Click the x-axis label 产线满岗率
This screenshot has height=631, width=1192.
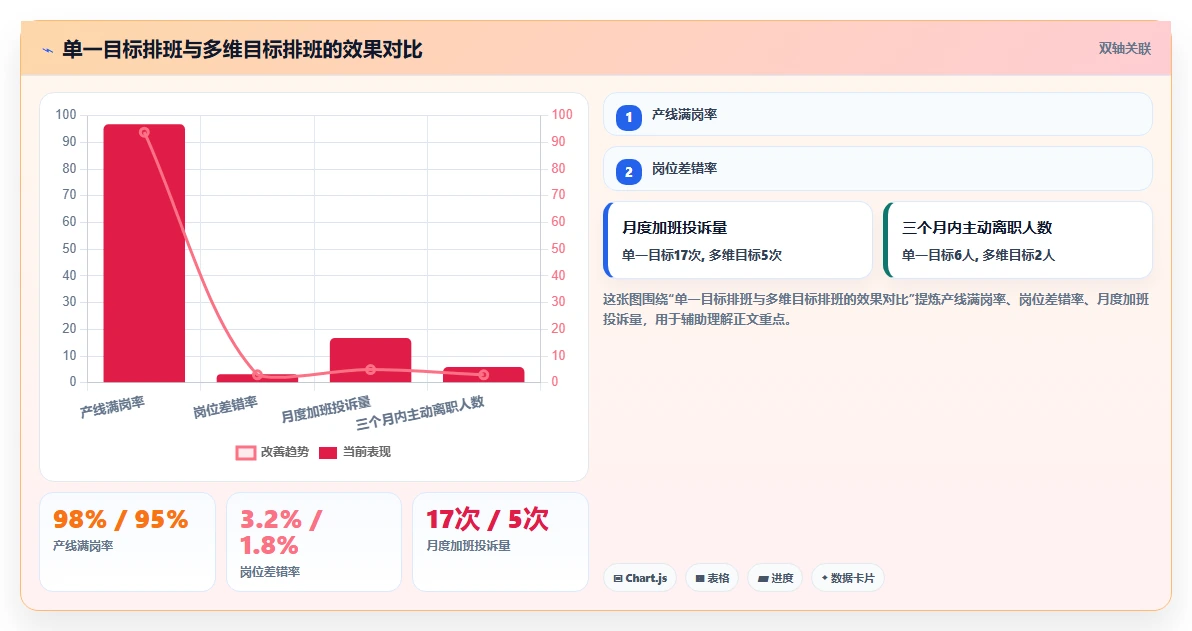(113, 407)
